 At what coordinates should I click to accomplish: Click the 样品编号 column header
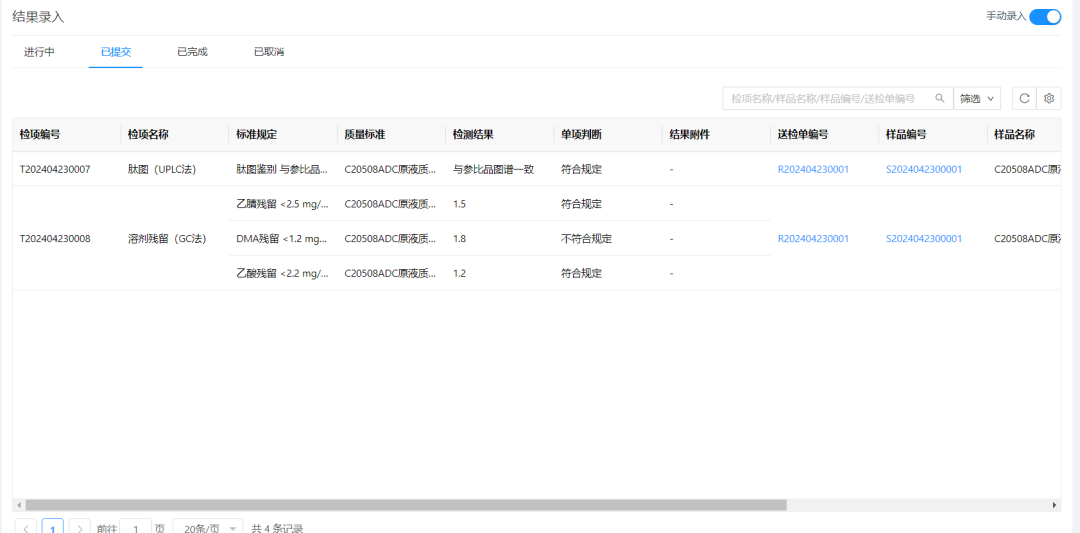pos(906,135)
